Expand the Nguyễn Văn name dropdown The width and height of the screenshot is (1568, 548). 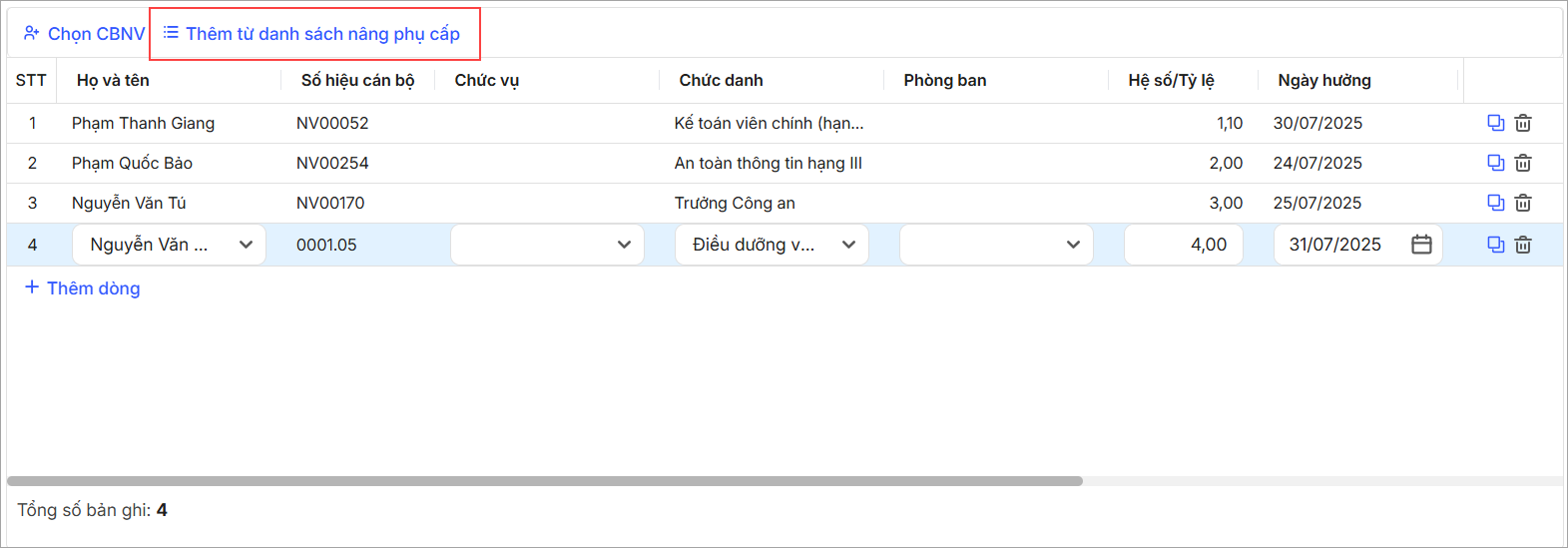tap(169, 245)
